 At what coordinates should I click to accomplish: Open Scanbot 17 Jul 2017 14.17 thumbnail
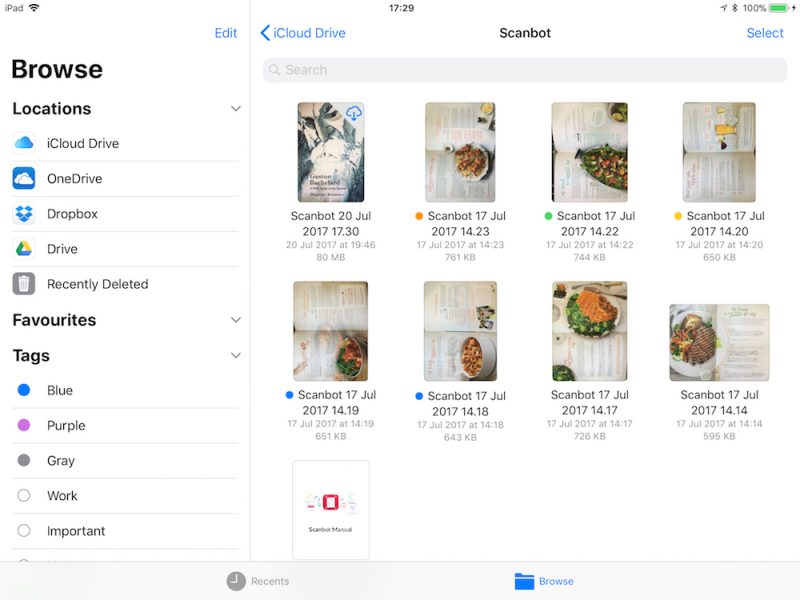[589, 331]
